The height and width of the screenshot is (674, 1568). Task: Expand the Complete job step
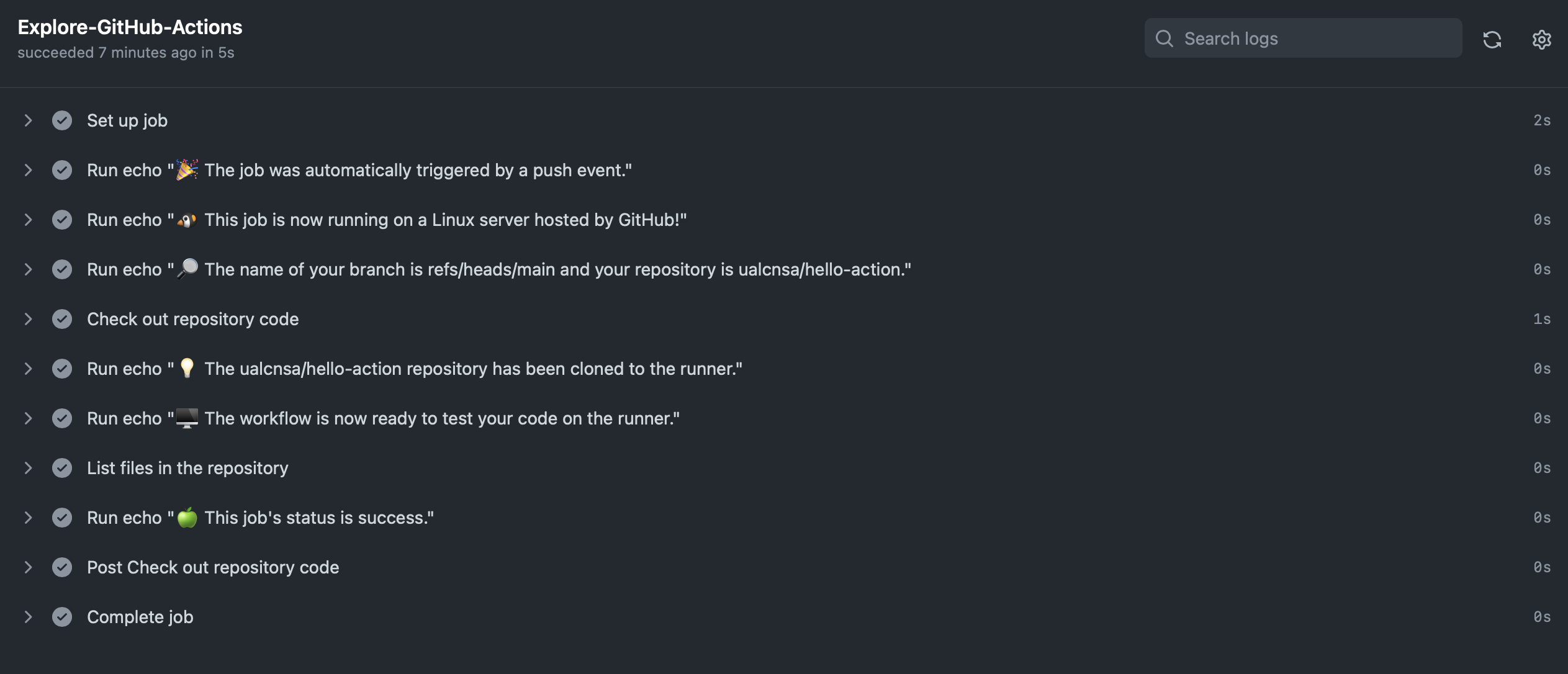[x=28, y=617]
